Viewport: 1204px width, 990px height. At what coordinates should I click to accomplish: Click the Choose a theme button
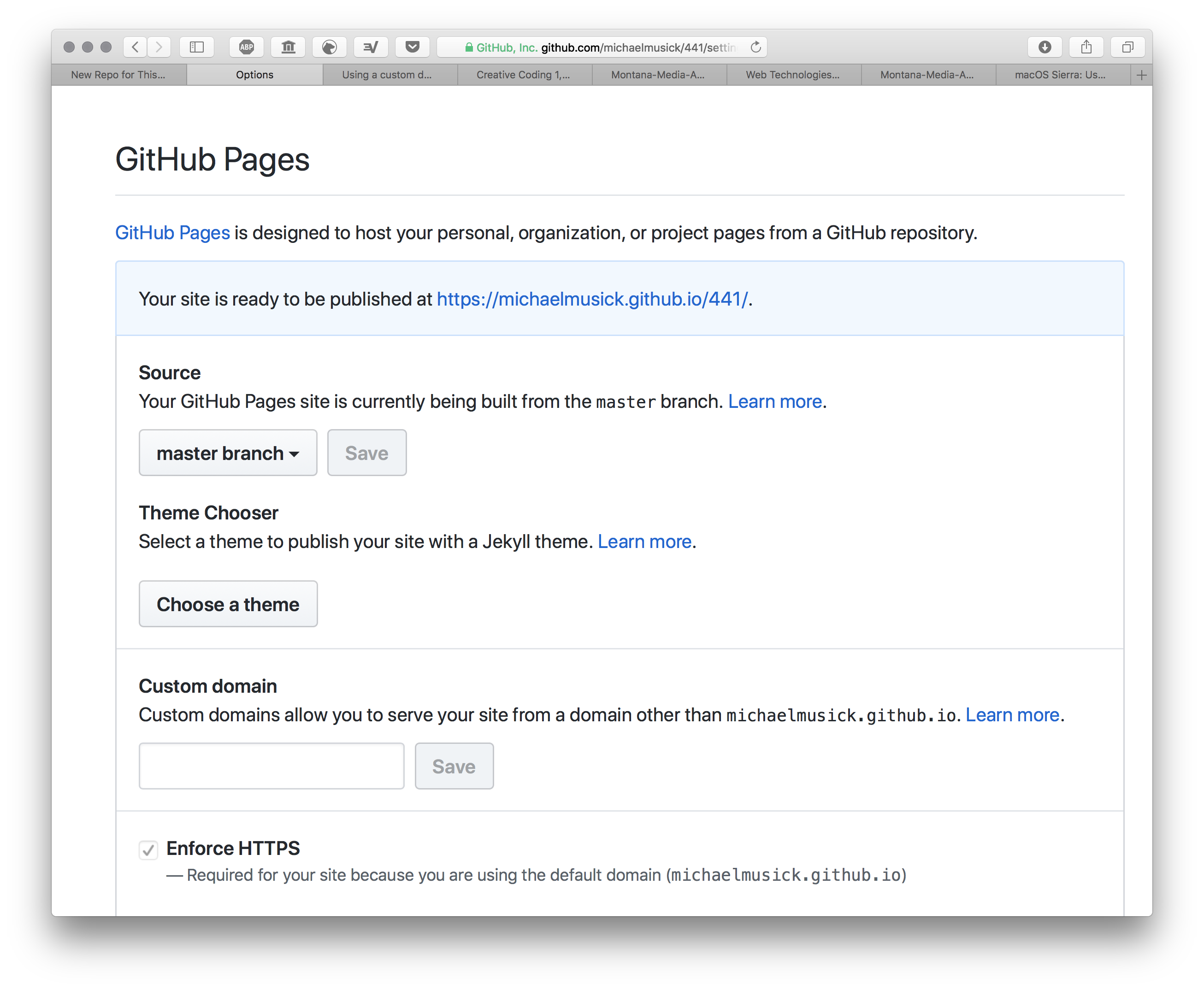(x=228, y=604)
